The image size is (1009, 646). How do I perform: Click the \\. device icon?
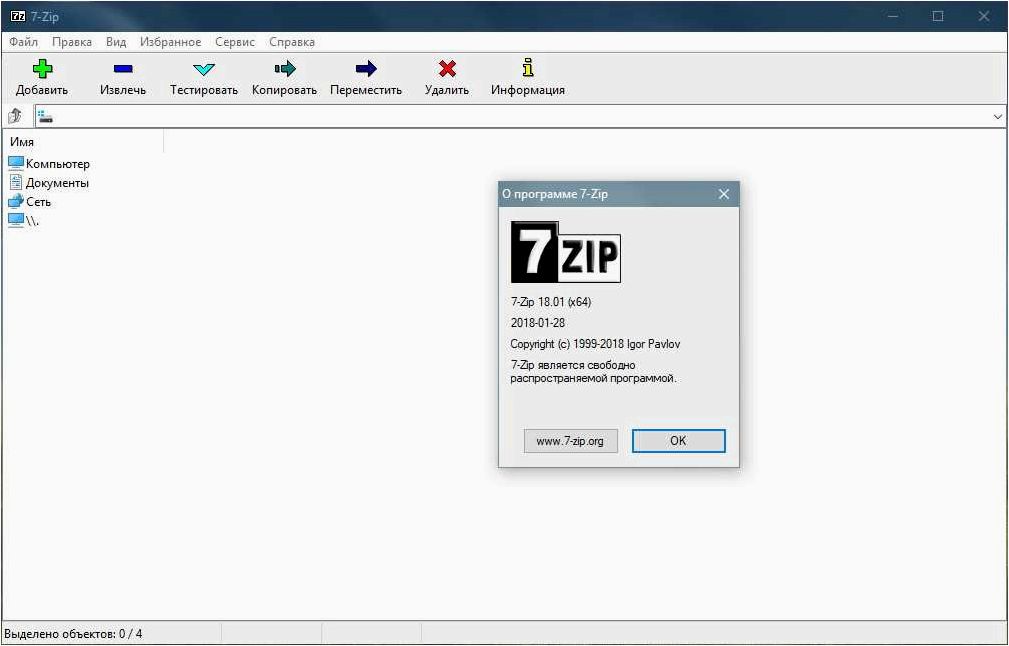[x=16, y=221]
